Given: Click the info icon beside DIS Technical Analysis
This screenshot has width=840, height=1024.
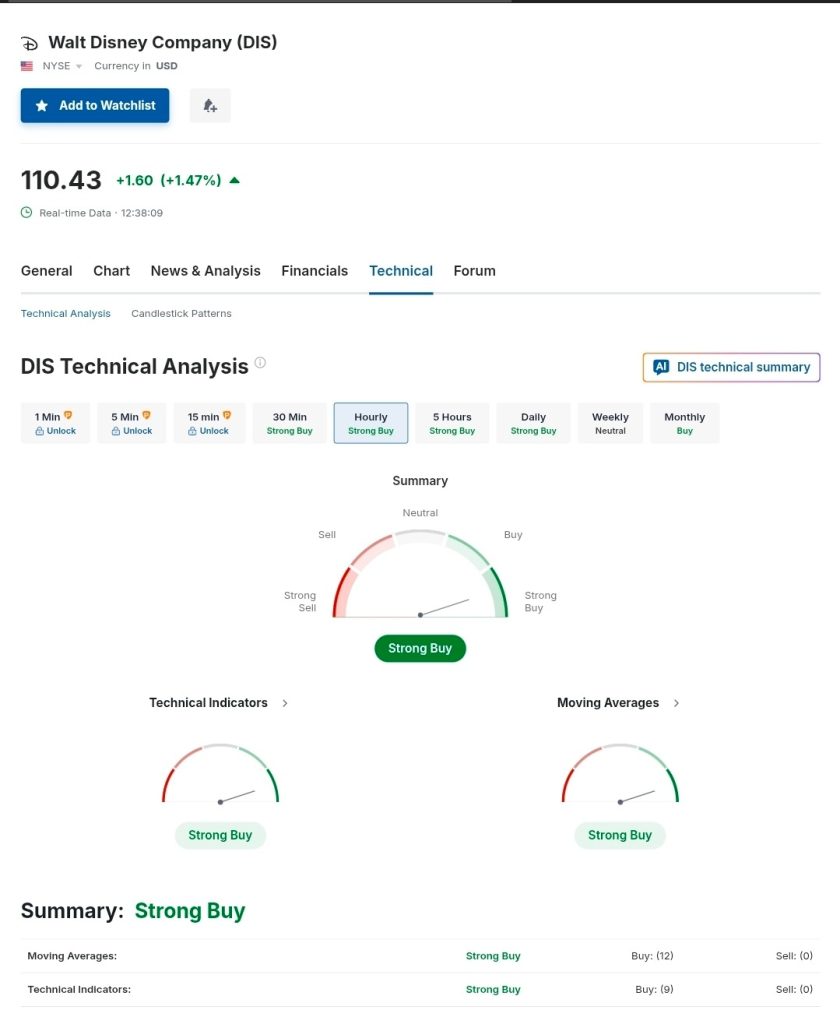Looking at the screenshot, I should [260, 363].
